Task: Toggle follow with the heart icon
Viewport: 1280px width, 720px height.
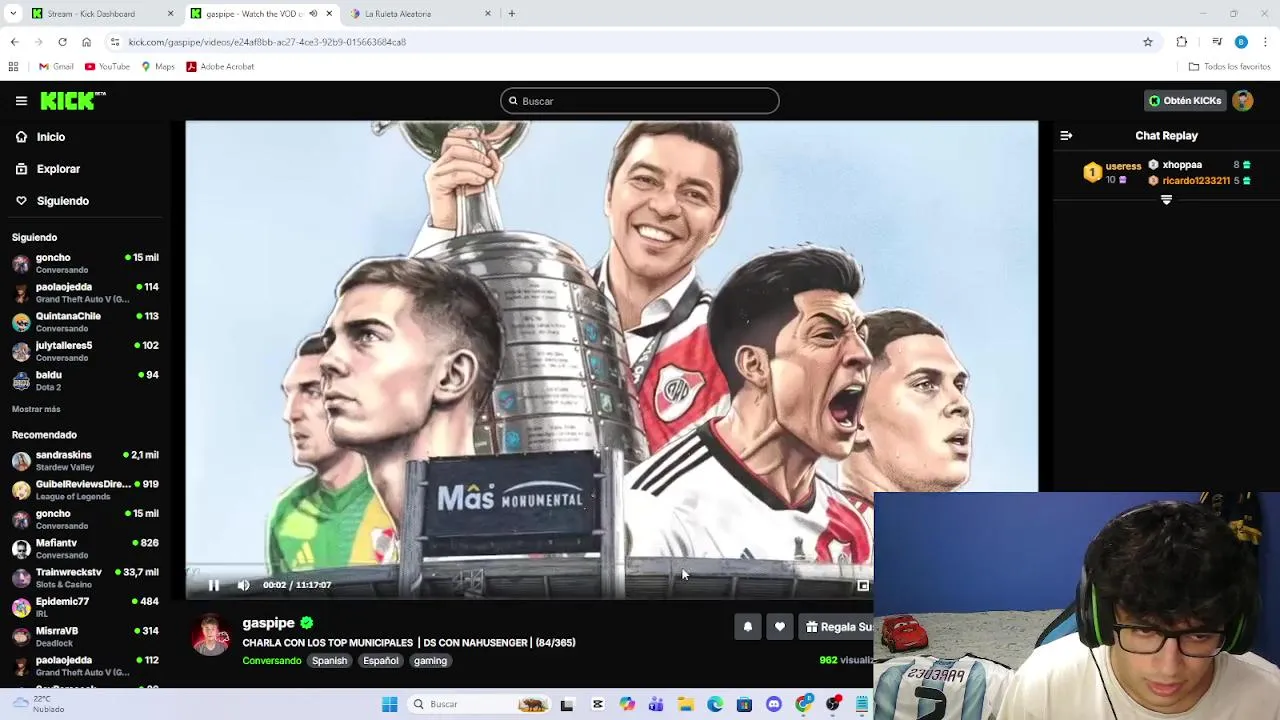Action: pos(780,627)
